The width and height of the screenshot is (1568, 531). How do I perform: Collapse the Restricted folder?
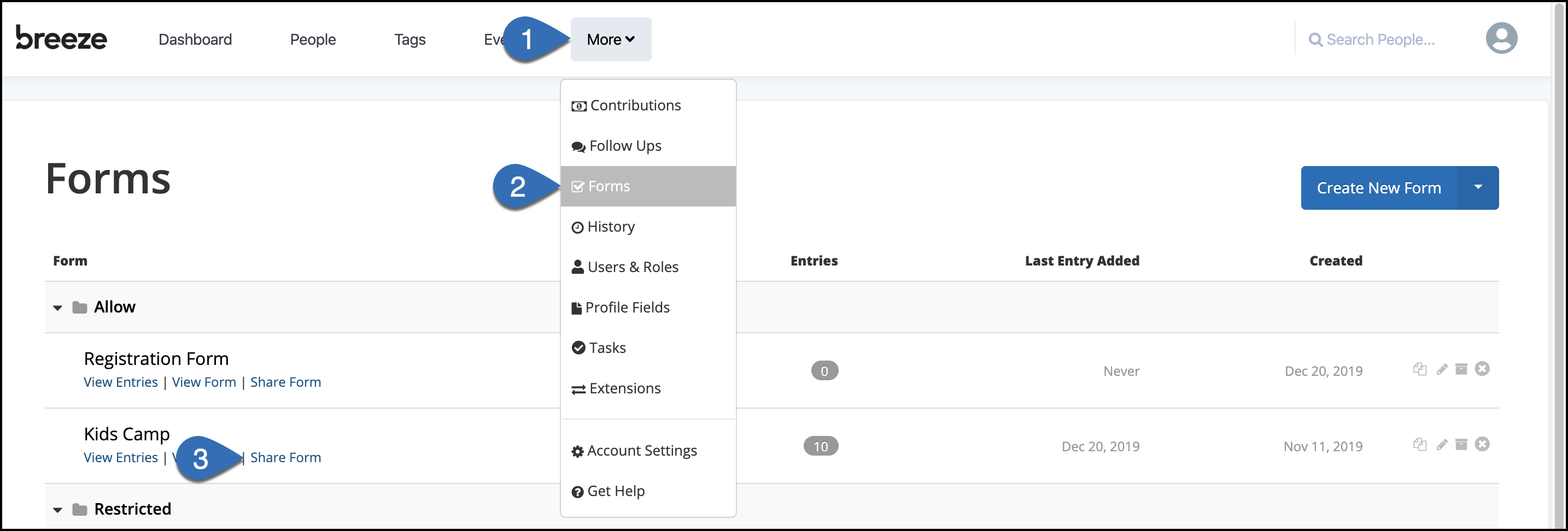tap(58, 510)
